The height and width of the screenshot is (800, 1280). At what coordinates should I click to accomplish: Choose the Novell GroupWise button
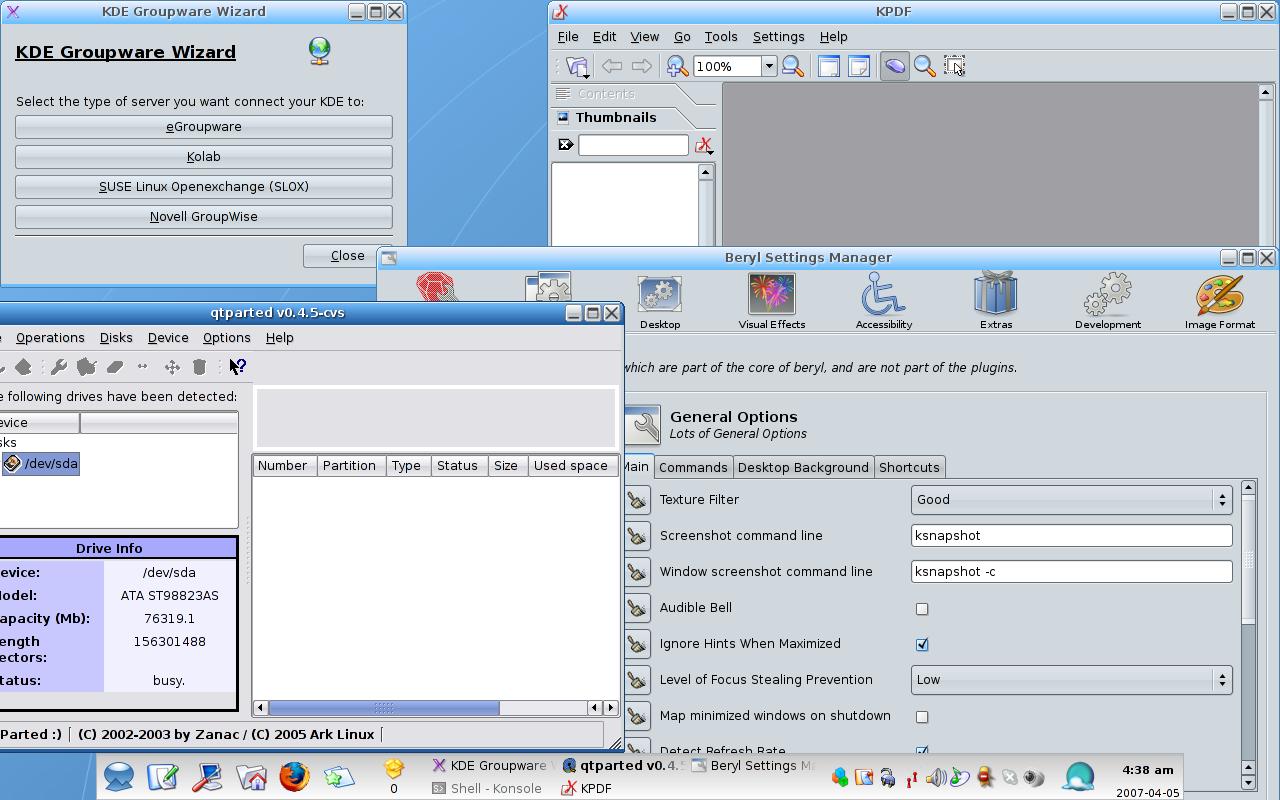[204, 217]
